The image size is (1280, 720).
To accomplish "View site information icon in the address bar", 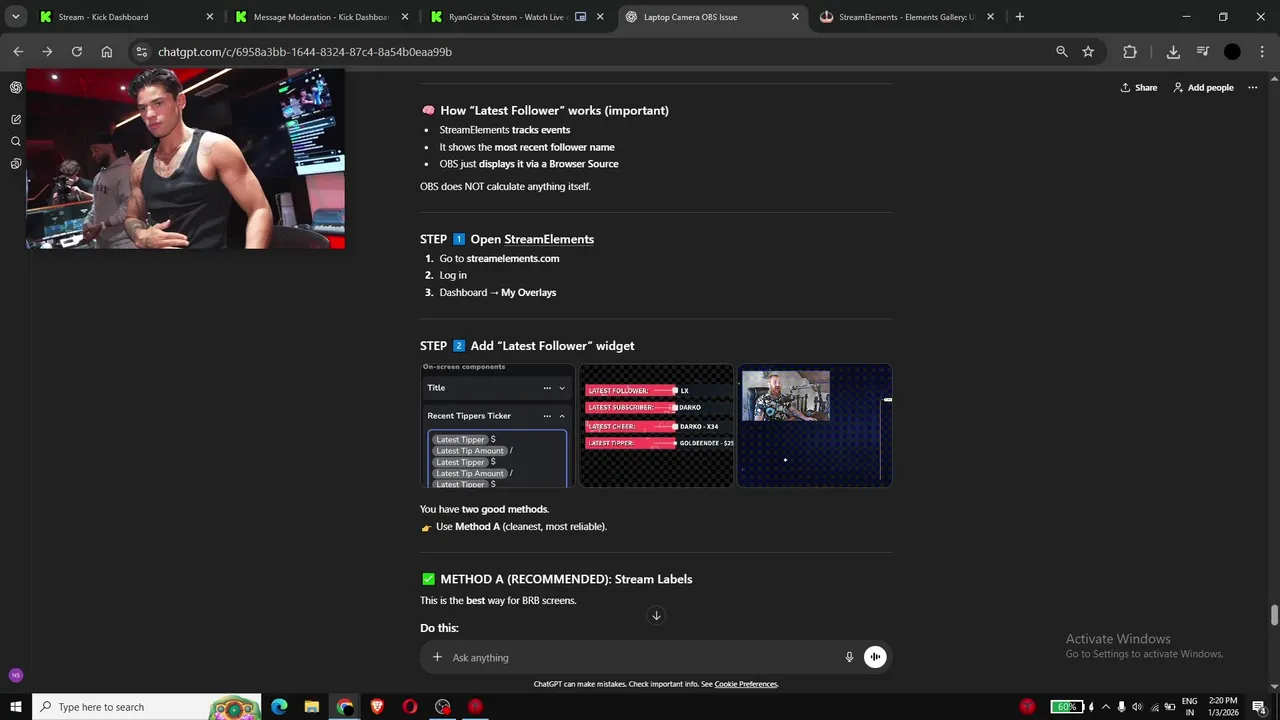I will [141, 52].
